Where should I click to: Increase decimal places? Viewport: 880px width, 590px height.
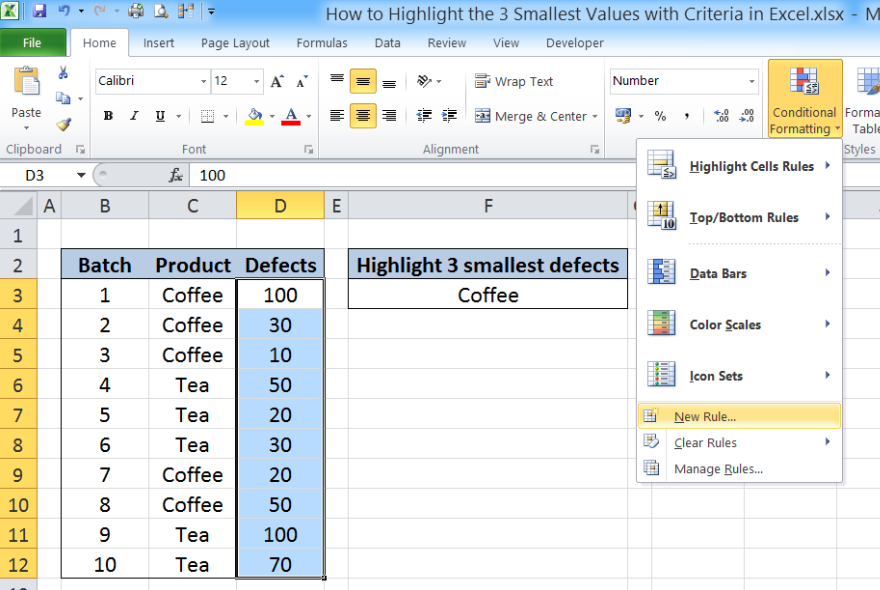(x=720, y=115)
